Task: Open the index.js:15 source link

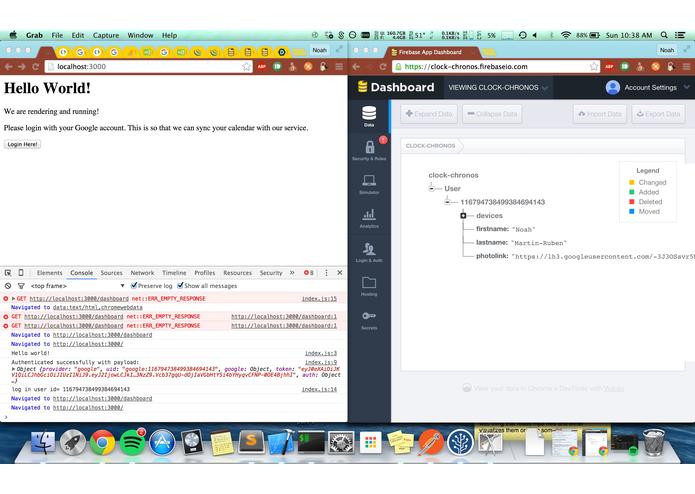Action: 319,299
